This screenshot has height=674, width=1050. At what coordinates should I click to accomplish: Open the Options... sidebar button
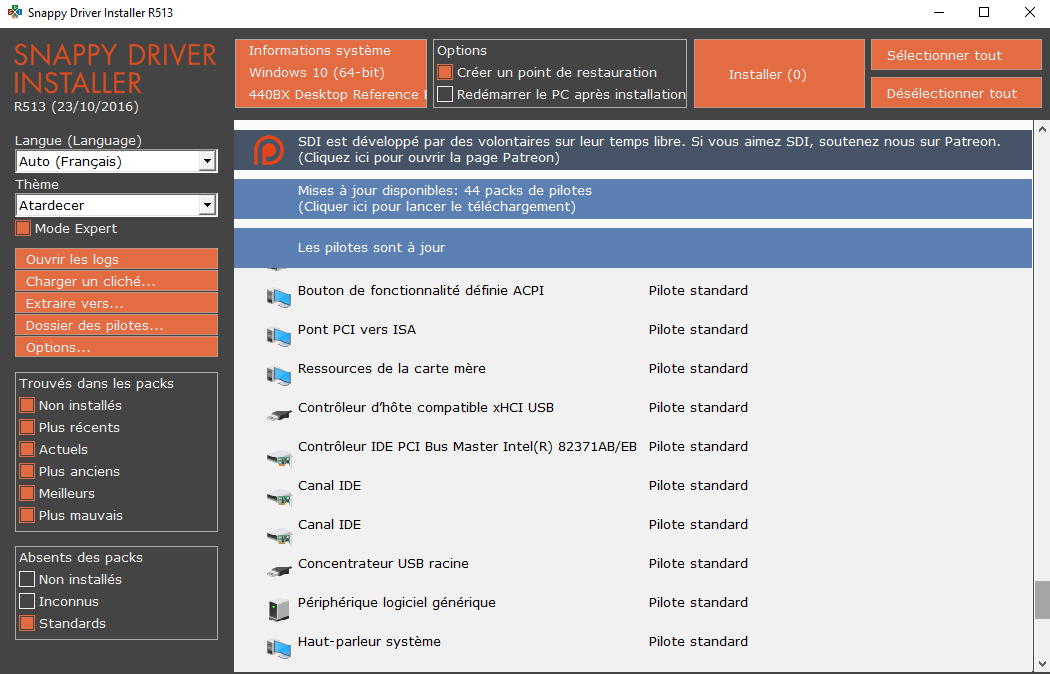click(117, 347)
